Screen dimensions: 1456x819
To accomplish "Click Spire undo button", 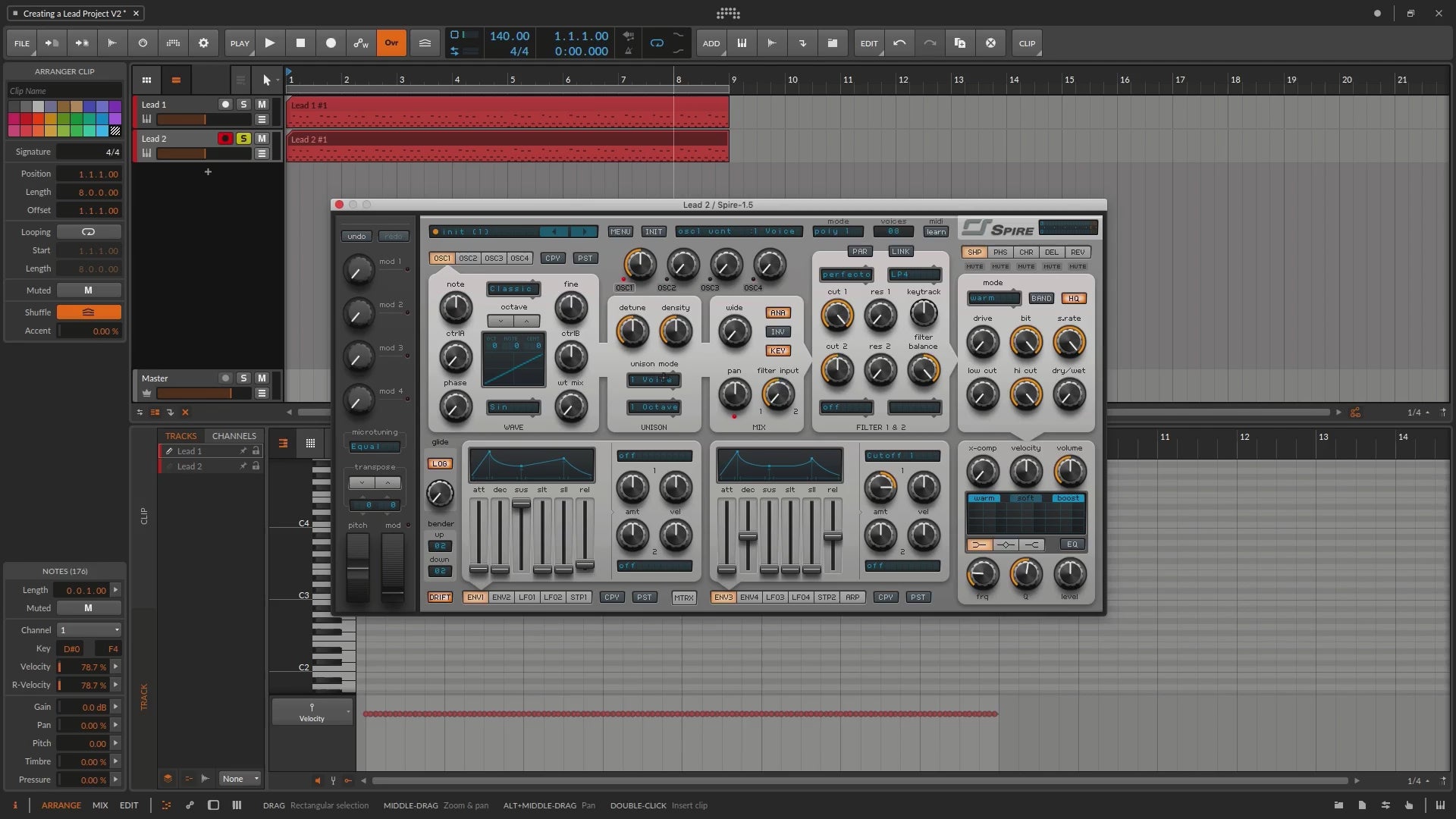I will click(356, 237).
